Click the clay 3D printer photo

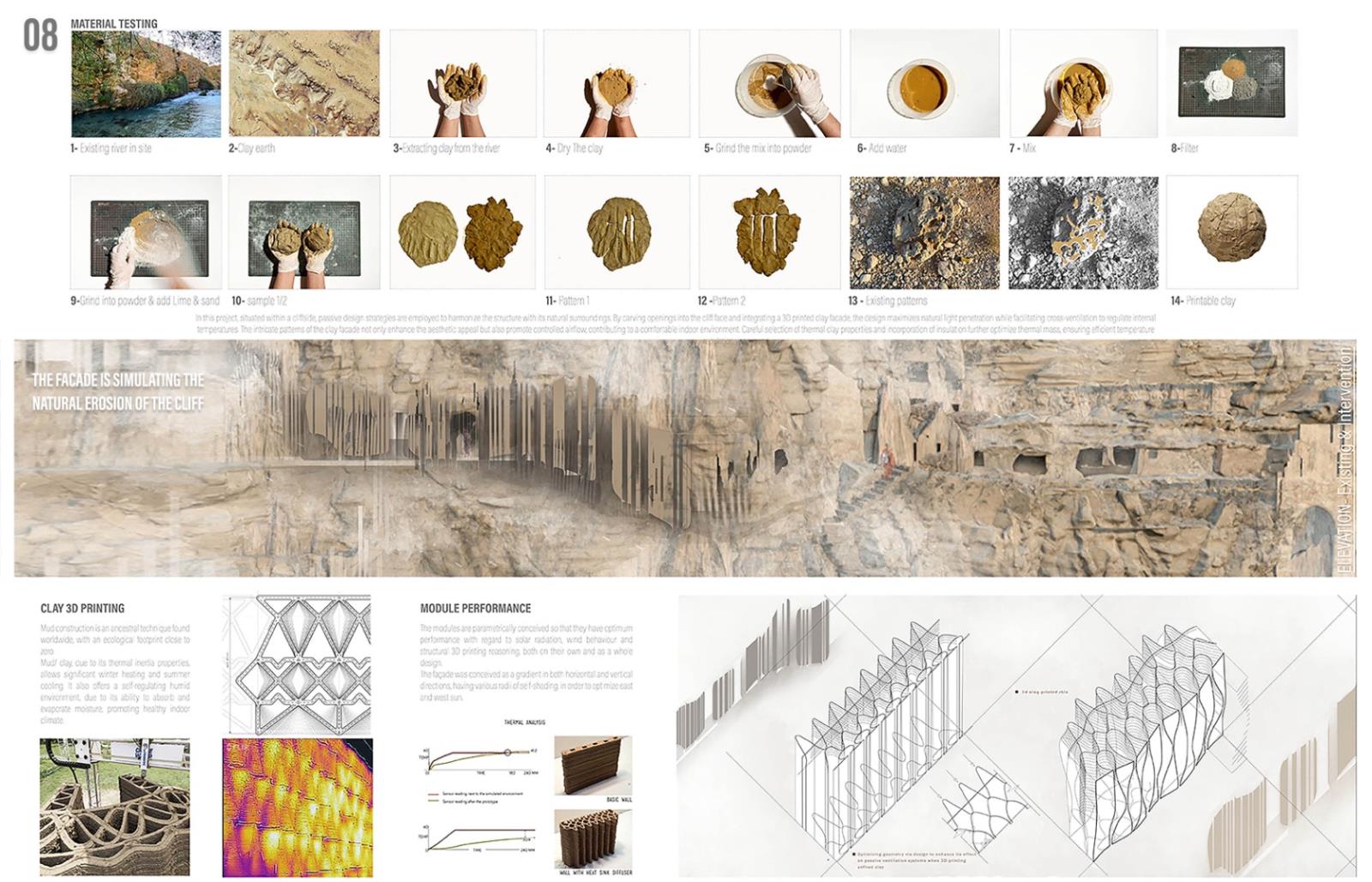[x=115, y=807]
